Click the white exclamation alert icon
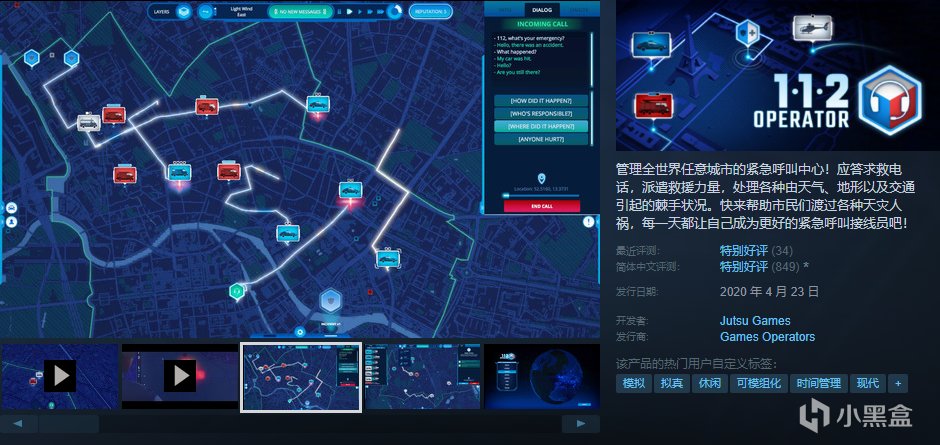Image resolution: width=940 pixels, height=445 pixels. click(589, 222)
